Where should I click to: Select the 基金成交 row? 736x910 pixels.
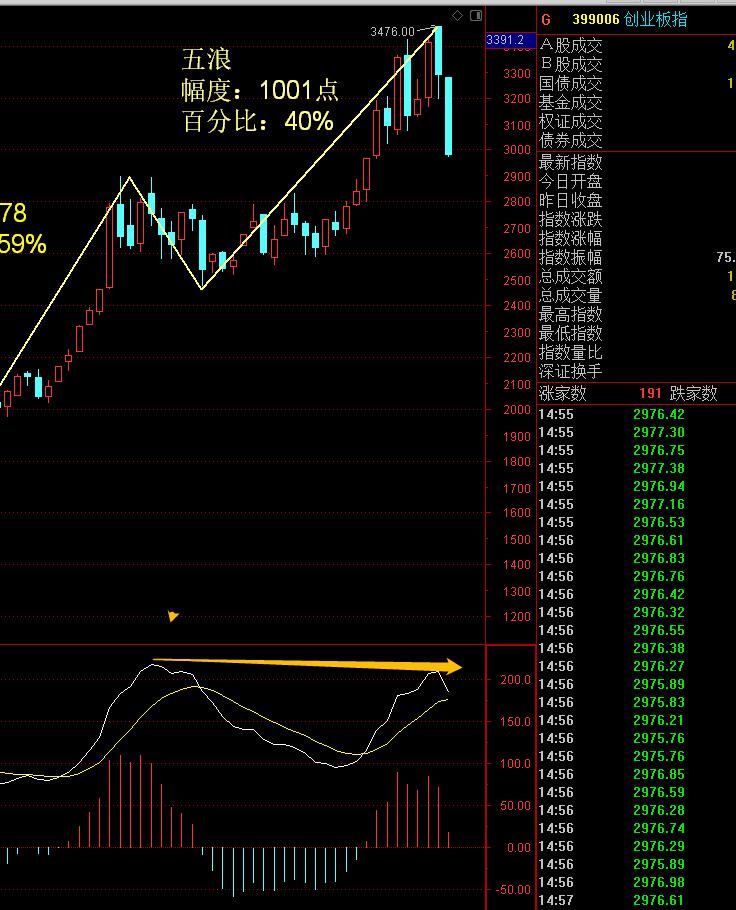click(637, 103)
